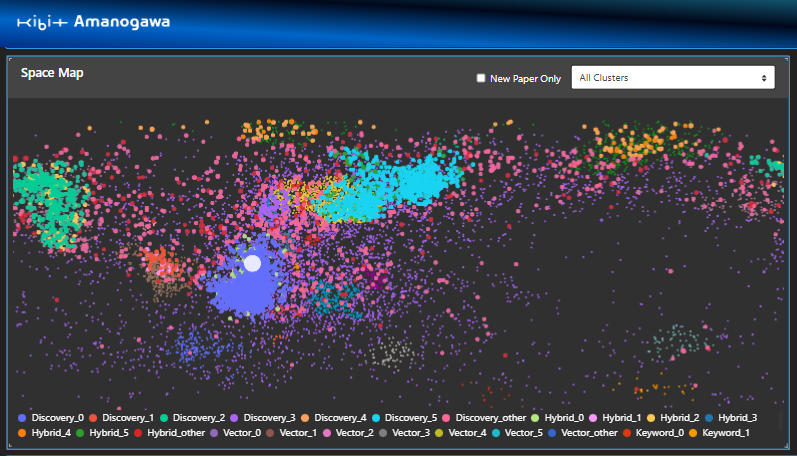Click the Space Map panel title
This screenshot has width=797, height=456.
coord(52,73)
